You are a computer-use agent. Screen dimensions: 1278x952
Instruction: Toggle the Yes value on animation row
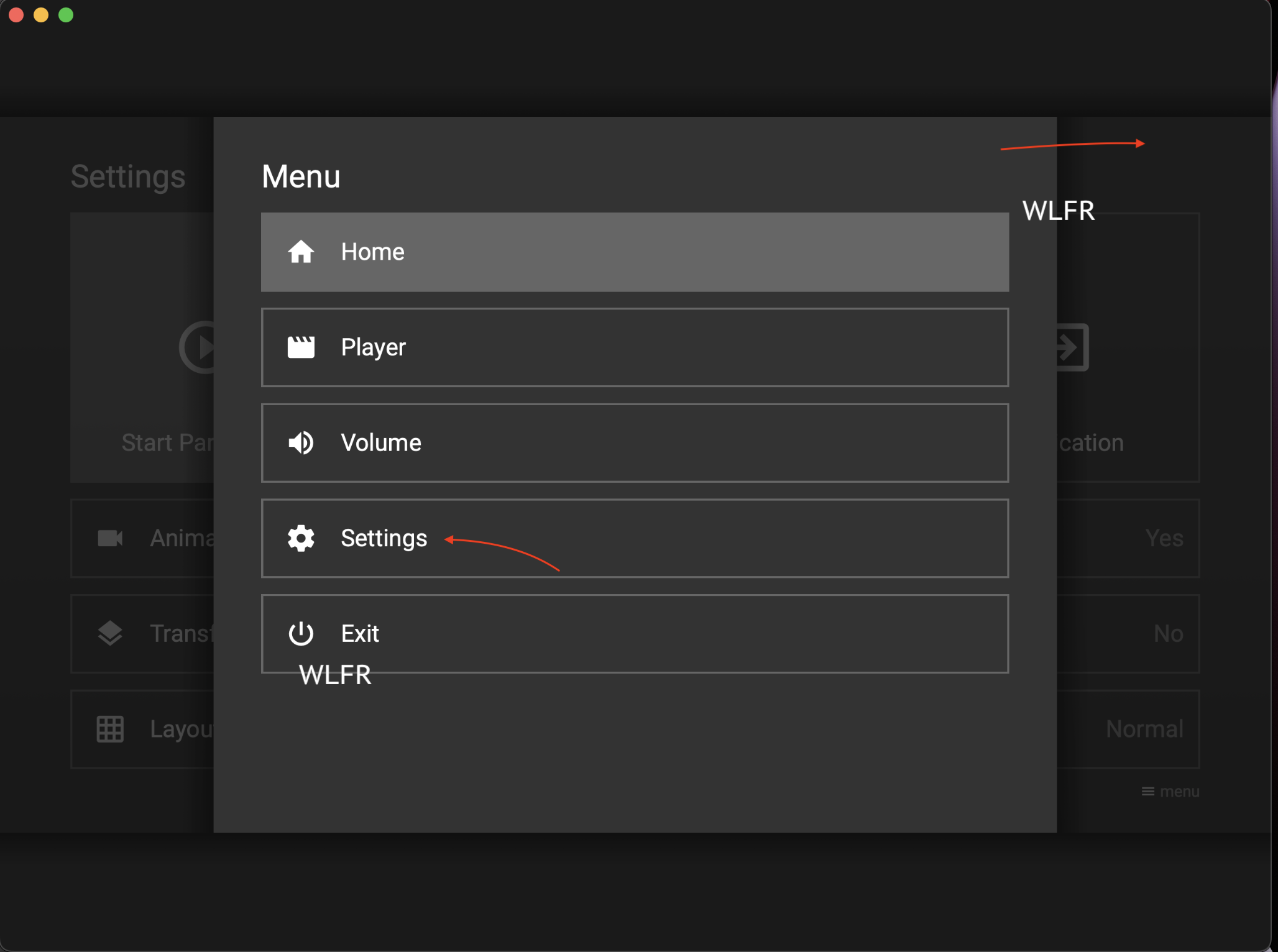[1164, 538]
